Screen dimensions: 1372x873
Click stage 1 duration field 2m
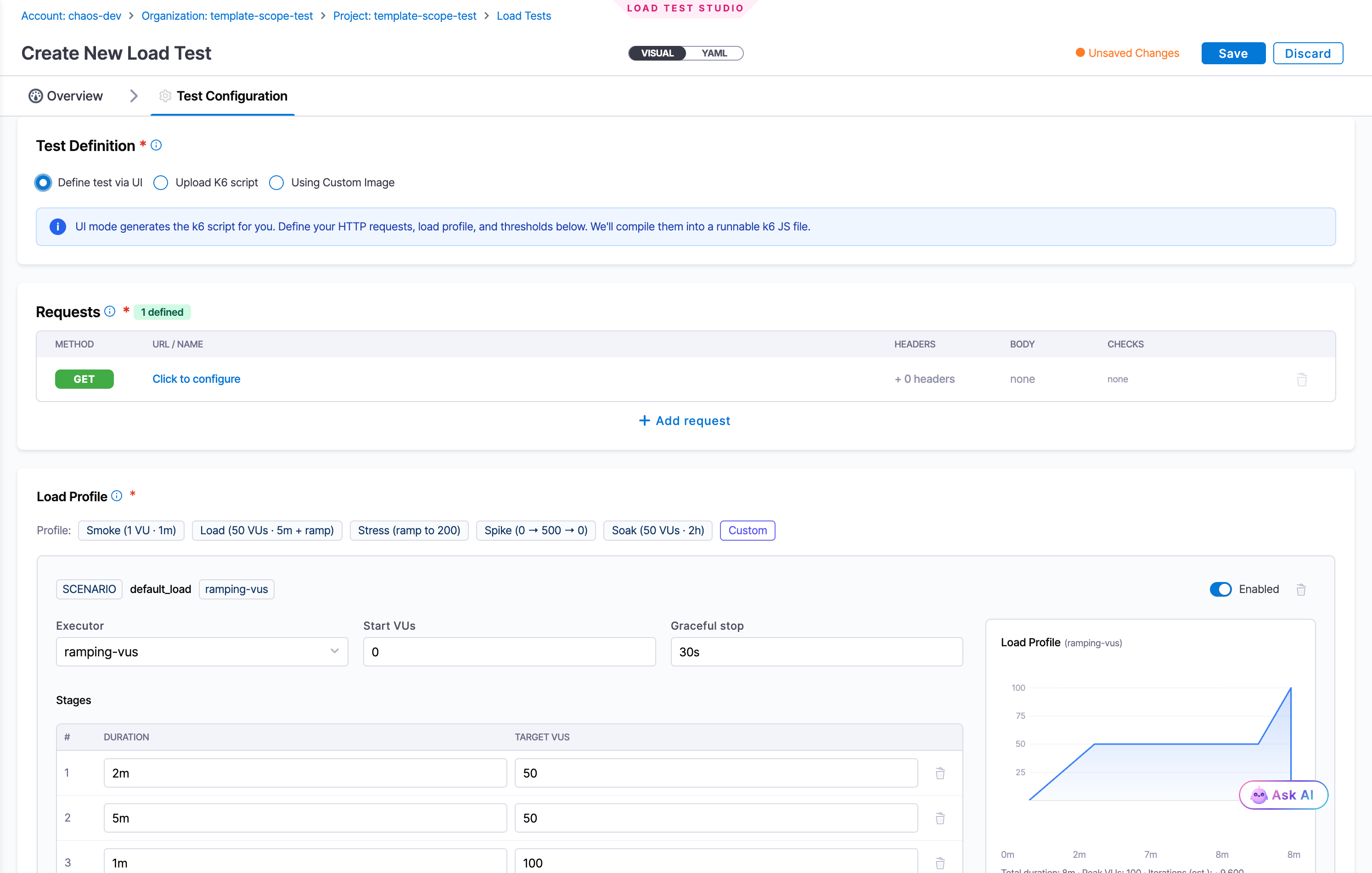pyautogui.click(x=305, y=773)
